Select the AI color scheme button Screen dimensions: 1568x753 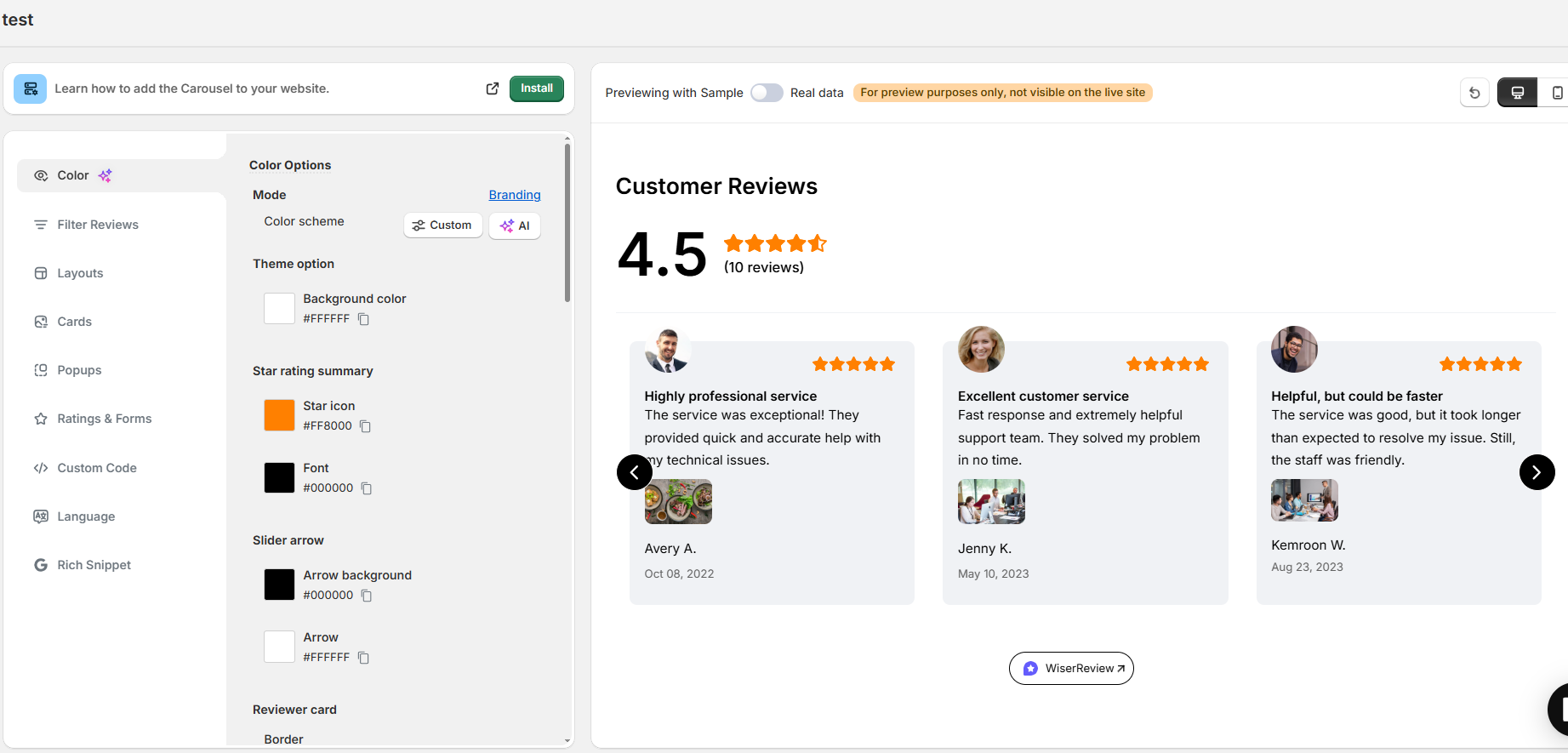[515, 225]
